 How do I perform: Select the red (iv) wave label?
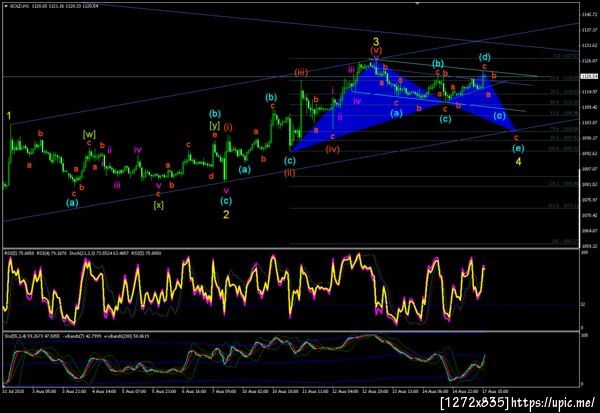333,149
